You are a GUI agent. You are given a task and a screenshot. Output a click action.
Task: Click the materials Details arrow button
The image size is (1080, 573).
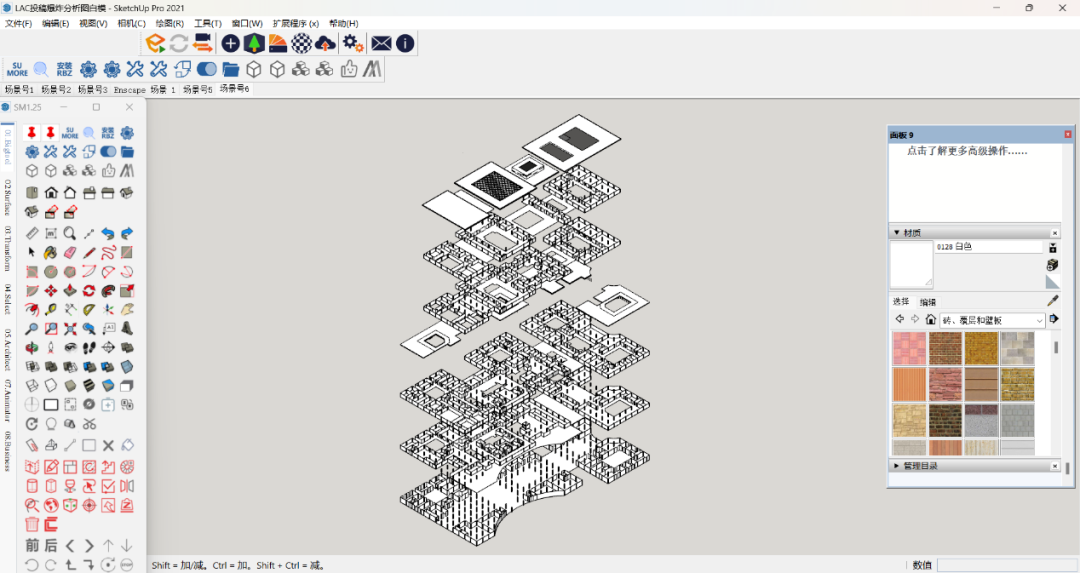pyautogui.click(x=1054, y=319)
